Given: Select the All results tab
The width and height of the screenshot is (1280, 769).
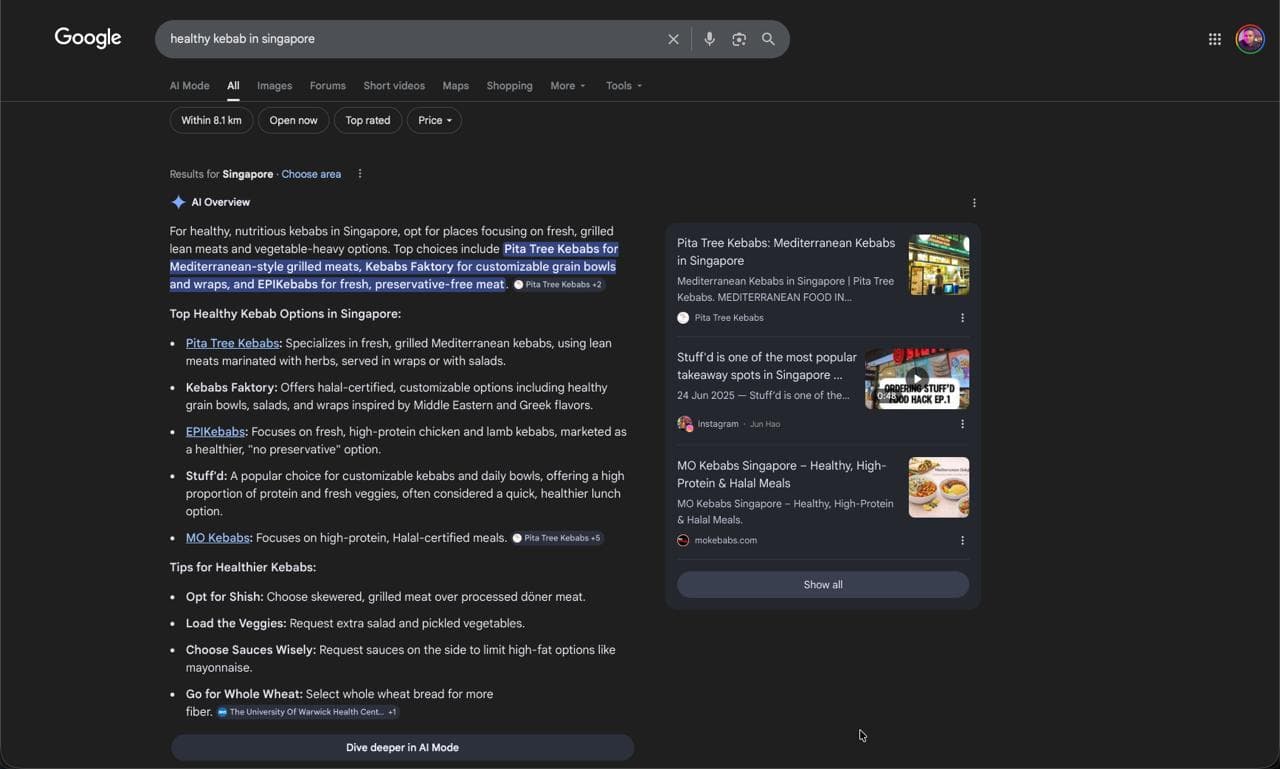Looking at the screenshot, I should (x=233, y=86).
